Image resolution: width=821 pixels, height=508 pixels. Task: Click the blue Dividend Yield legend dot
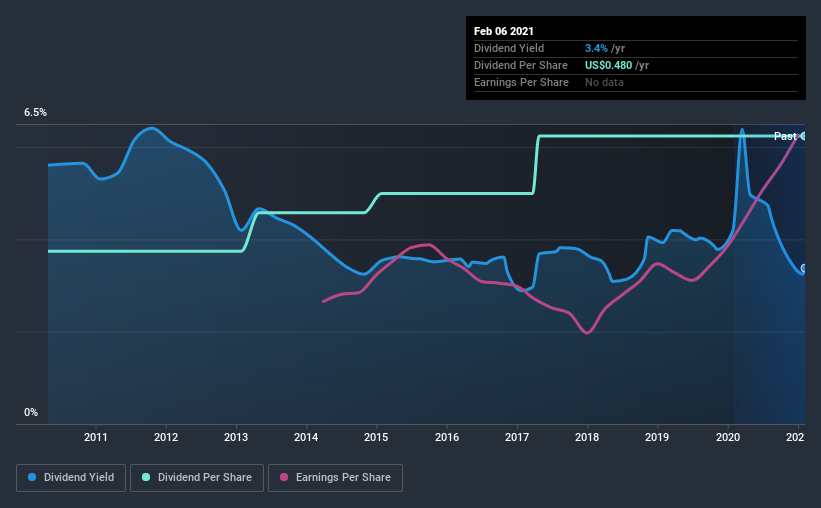32,477
